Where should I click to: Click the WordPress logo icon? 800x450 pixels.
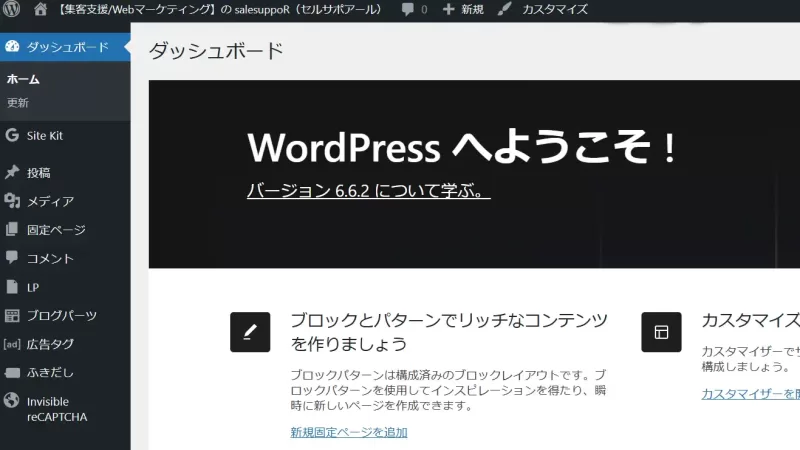click(12, 9)
